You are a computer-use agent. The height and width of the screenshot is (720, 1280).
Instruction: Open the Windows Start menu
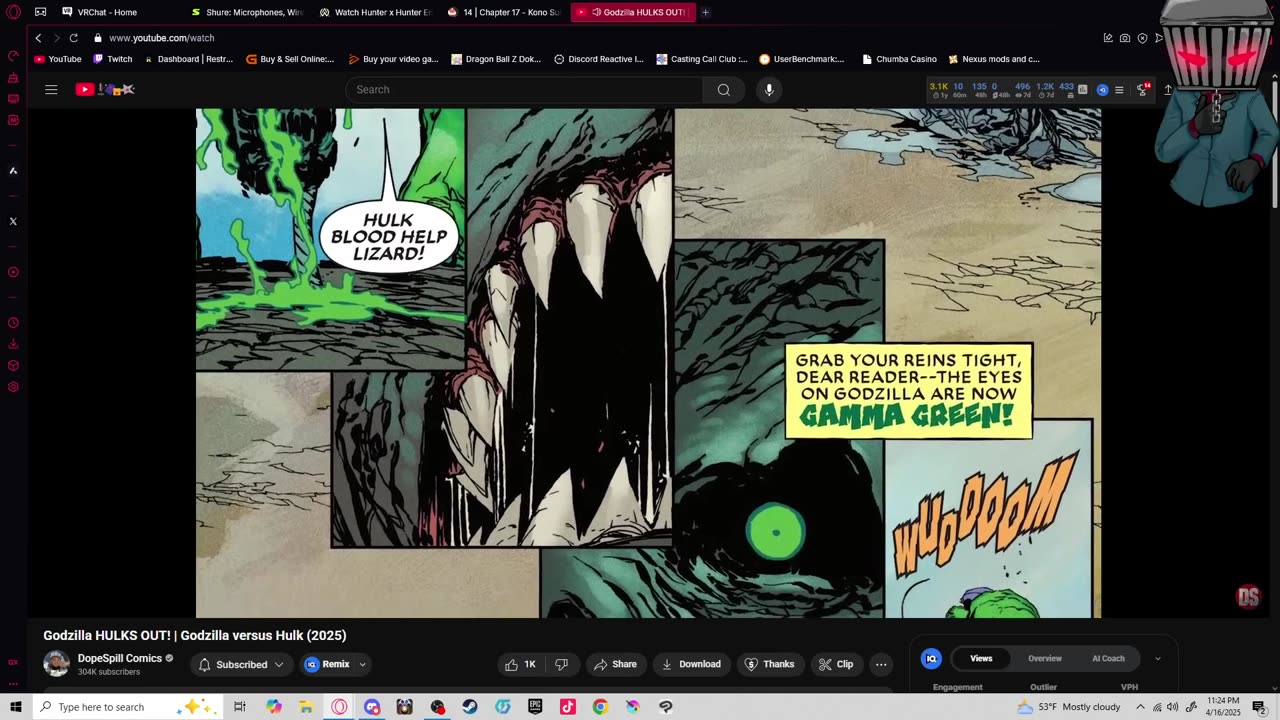pyautogui.click(x=15, y=707)
